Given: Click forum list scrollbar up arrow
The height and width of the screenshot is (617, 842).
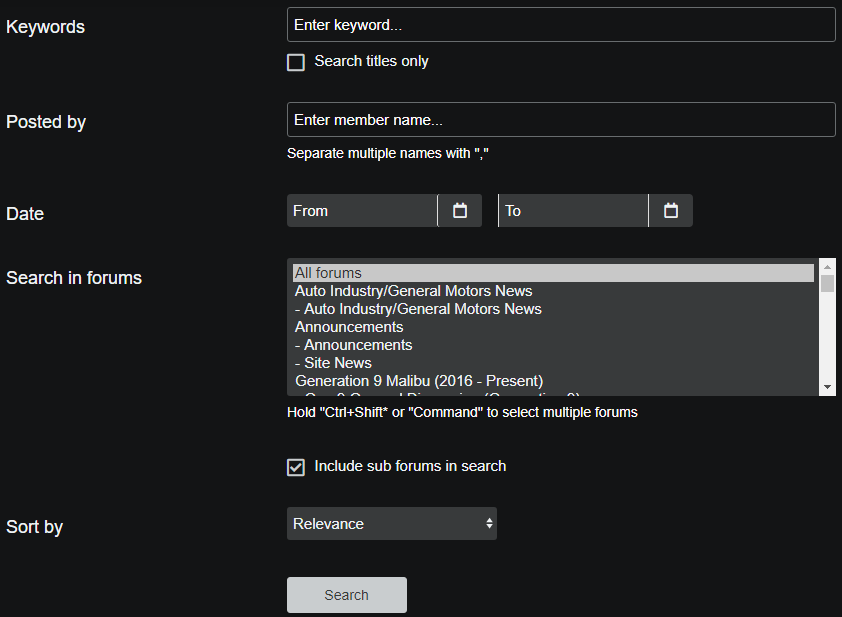Looking at the screenshot, I should pos(827,267).
